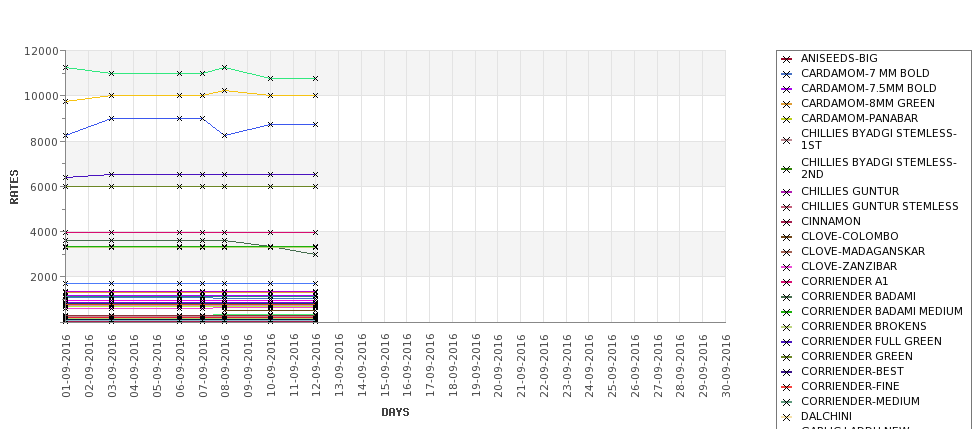The image size is (975, 429).
Task: Select the DALCHINI legend entry
Action: click(x=826, y=416)
